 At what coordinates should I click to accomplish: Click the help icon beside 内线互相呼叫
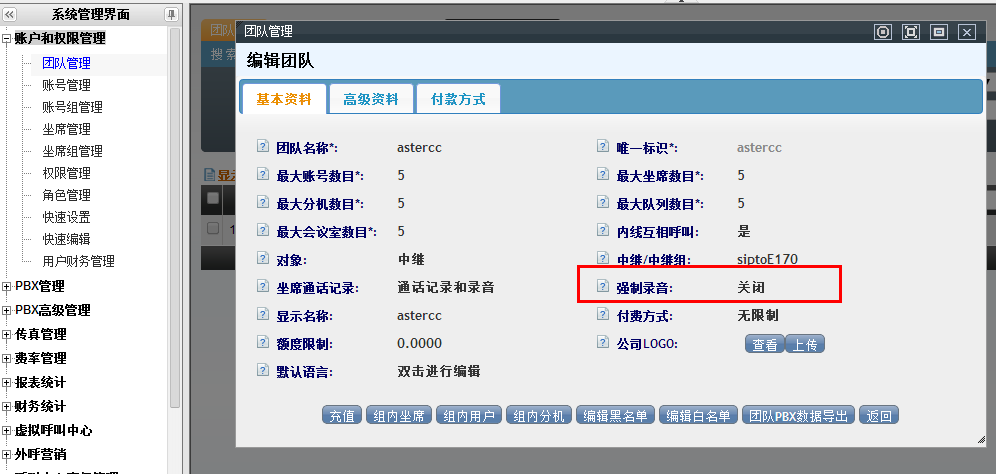coord(603,231)
